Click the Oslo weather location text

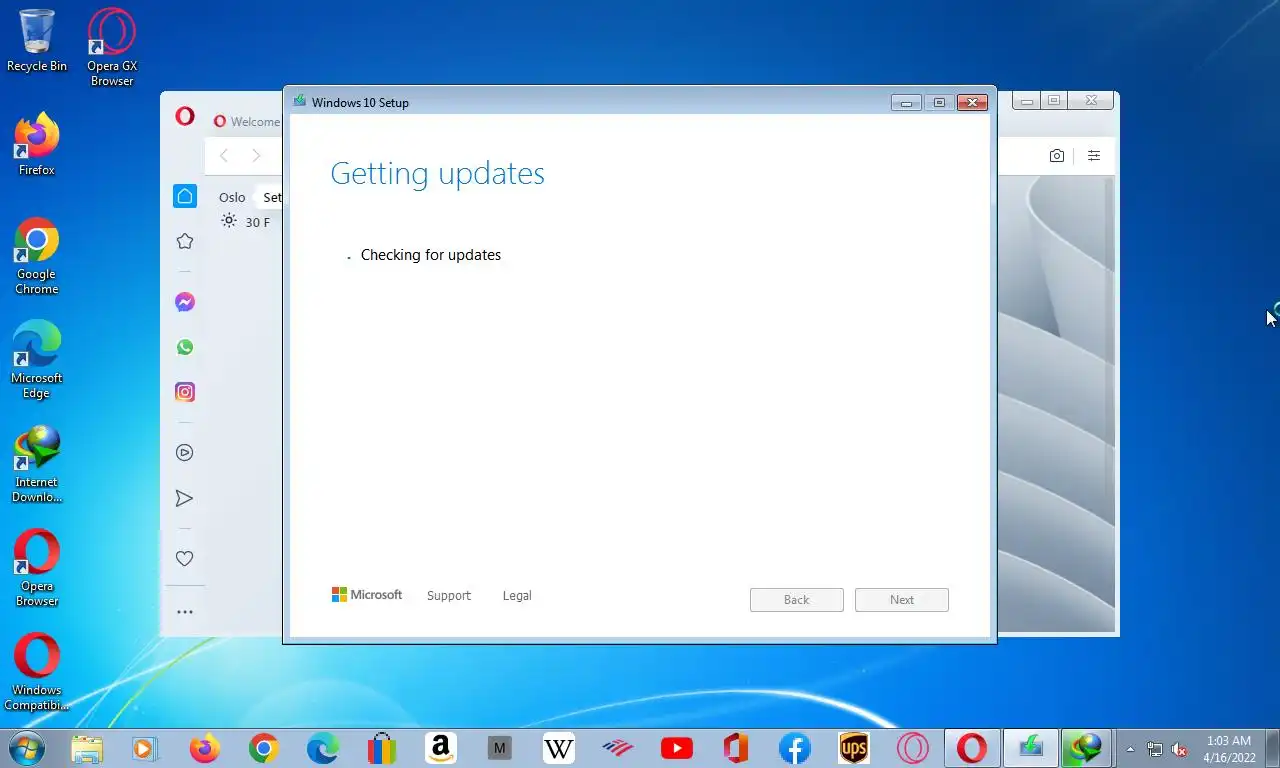tap(232, 198)
